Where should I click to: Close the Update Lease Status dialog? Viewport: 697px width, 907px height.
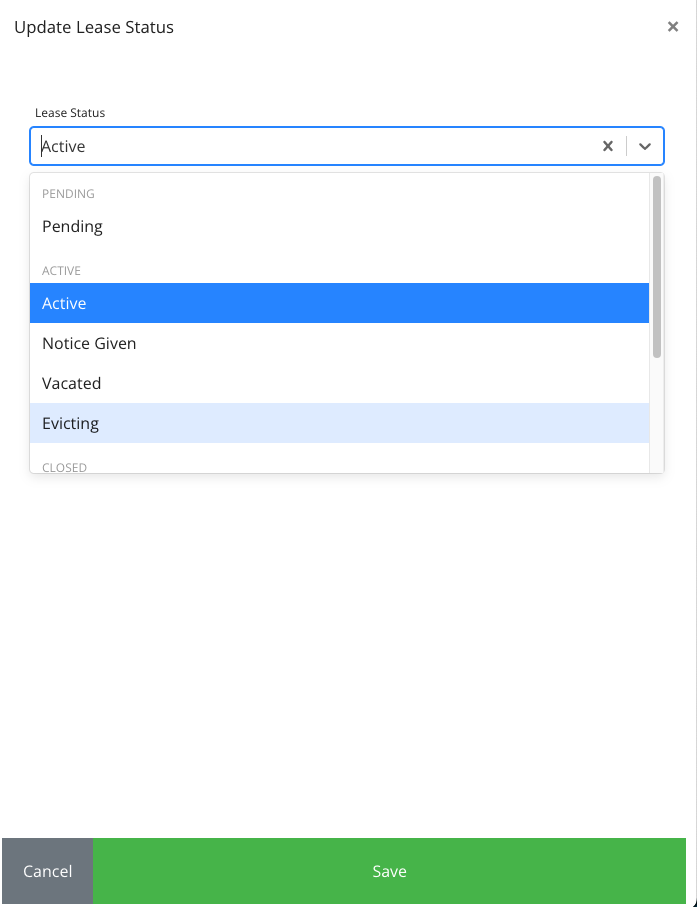673,27
